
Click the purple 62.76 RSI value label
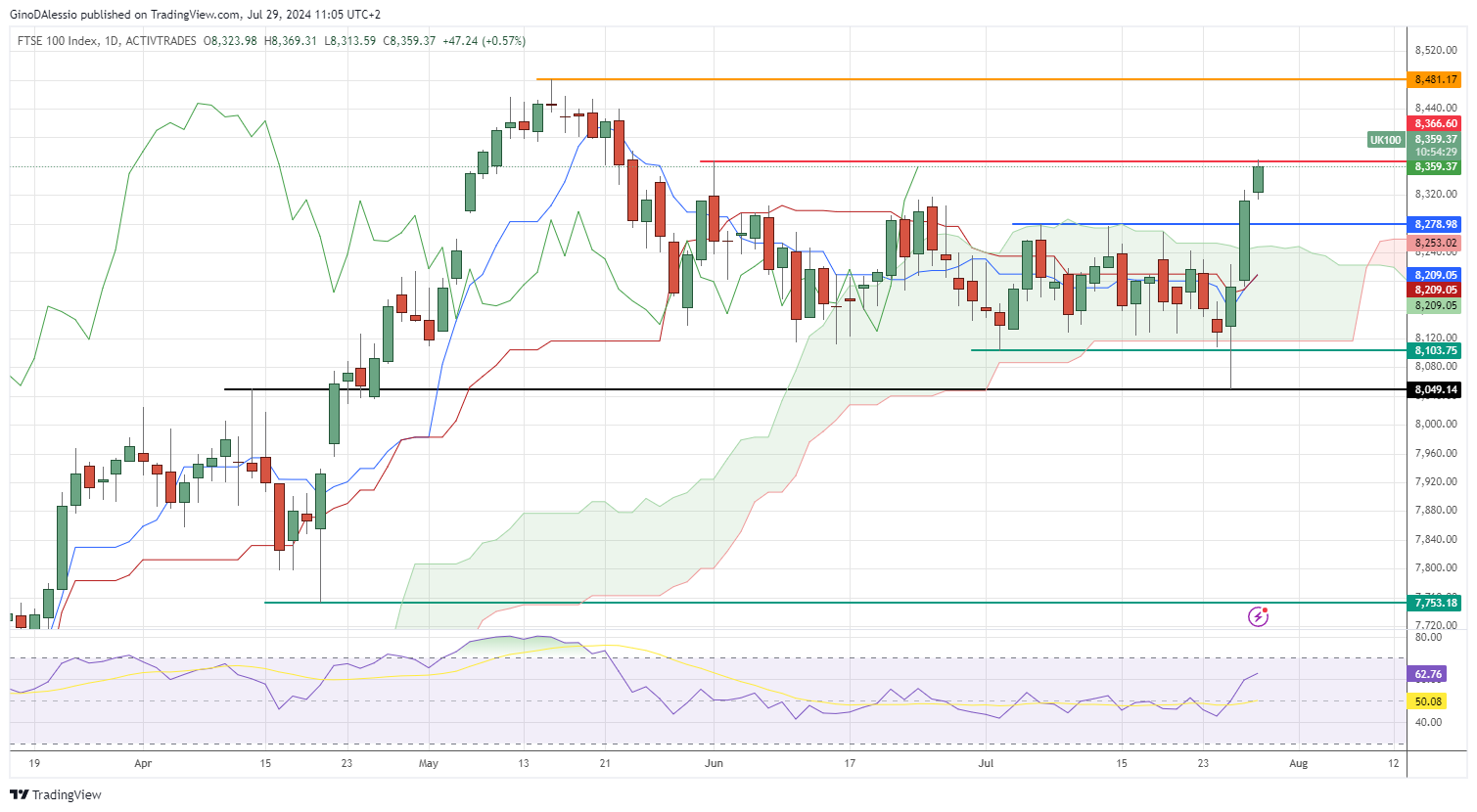pyautogui.click(x=1428, y=674)
